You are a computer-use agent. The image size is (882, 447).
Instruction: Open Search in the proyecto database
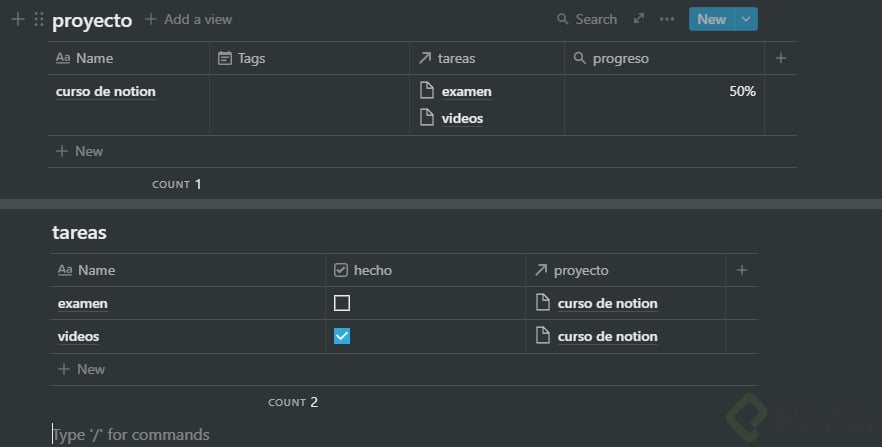pyautogui.click(x=587, y=19)
